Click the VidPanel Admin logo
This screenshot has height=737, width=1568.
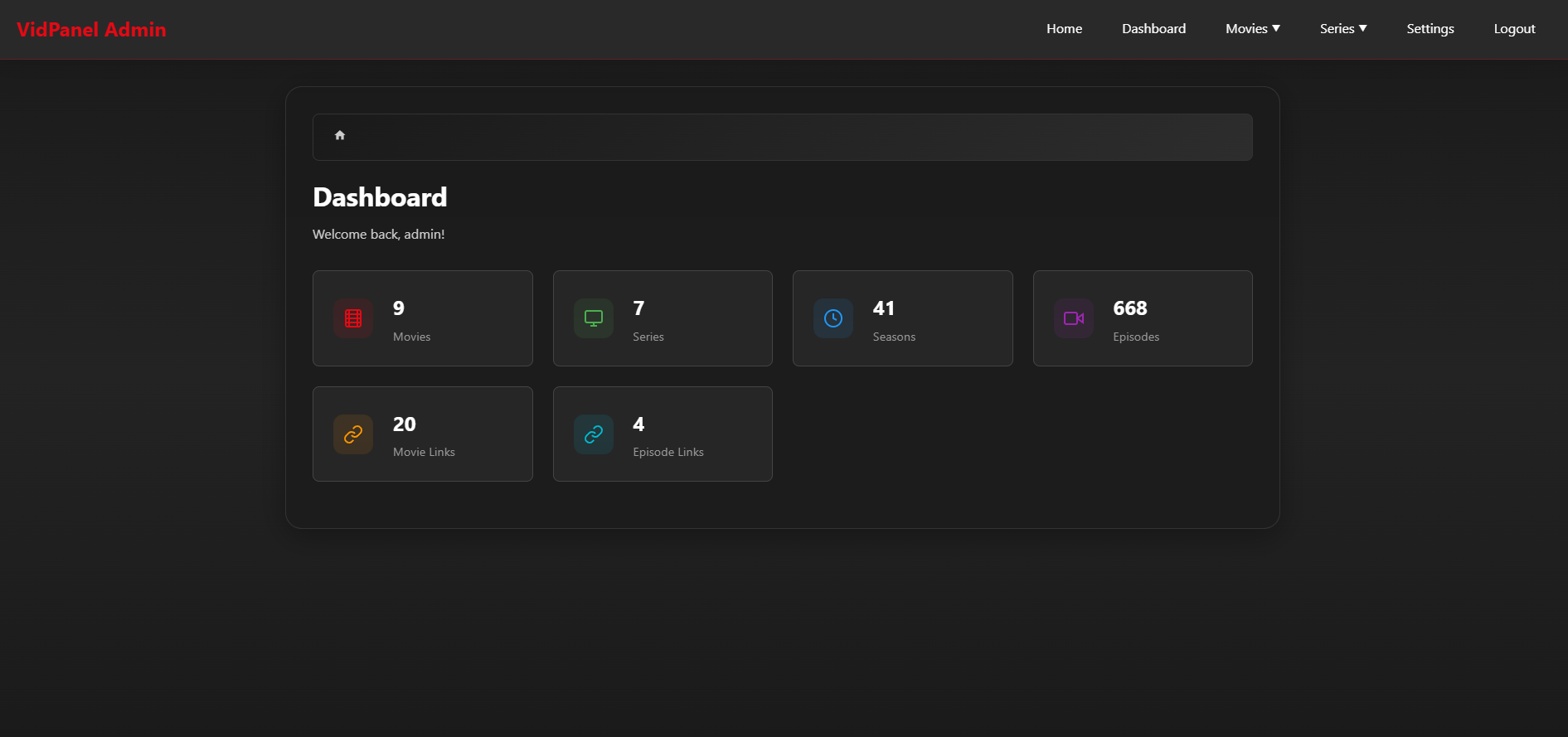(x=91, y=30)
